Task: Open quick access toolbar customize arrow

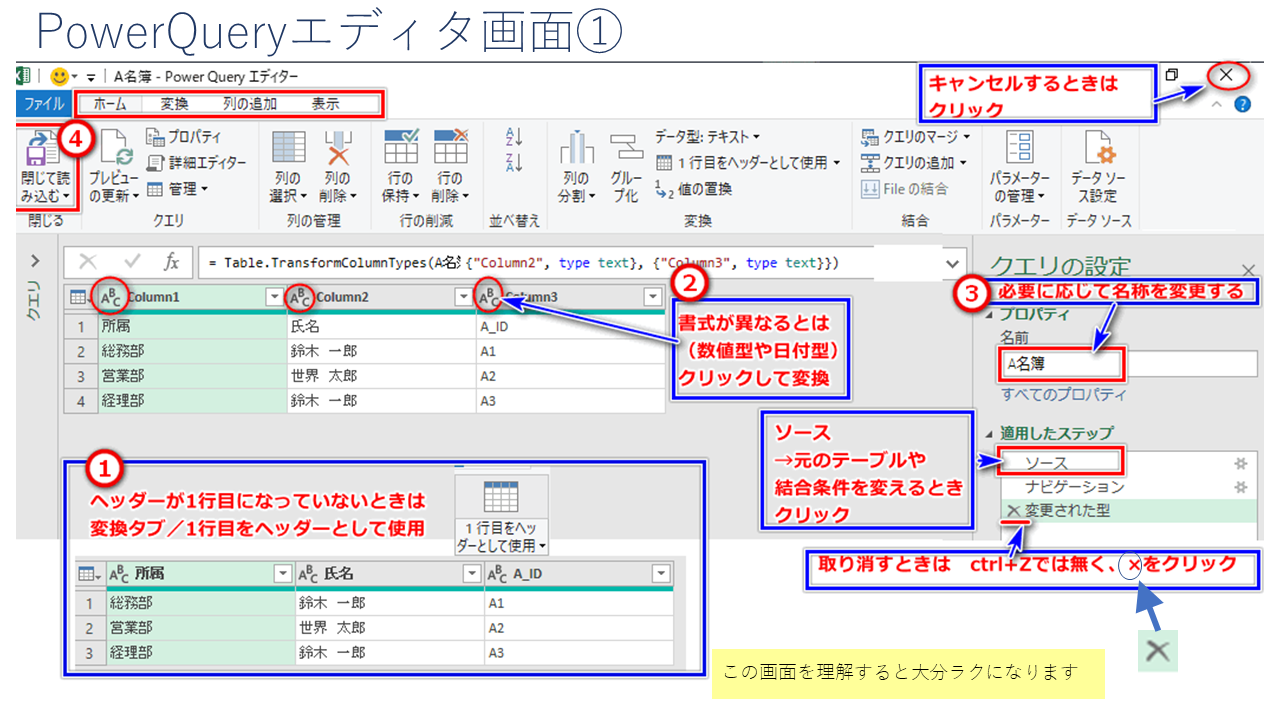Action: (x=90, y=76)
